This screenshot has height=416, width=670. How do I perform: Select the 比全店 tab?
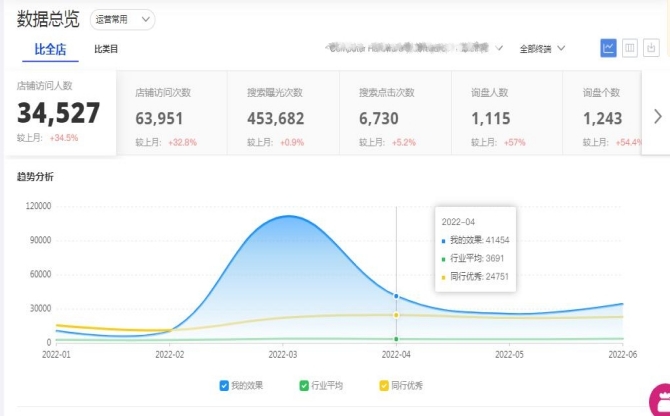pyautogui.click(x=48, y=49)
